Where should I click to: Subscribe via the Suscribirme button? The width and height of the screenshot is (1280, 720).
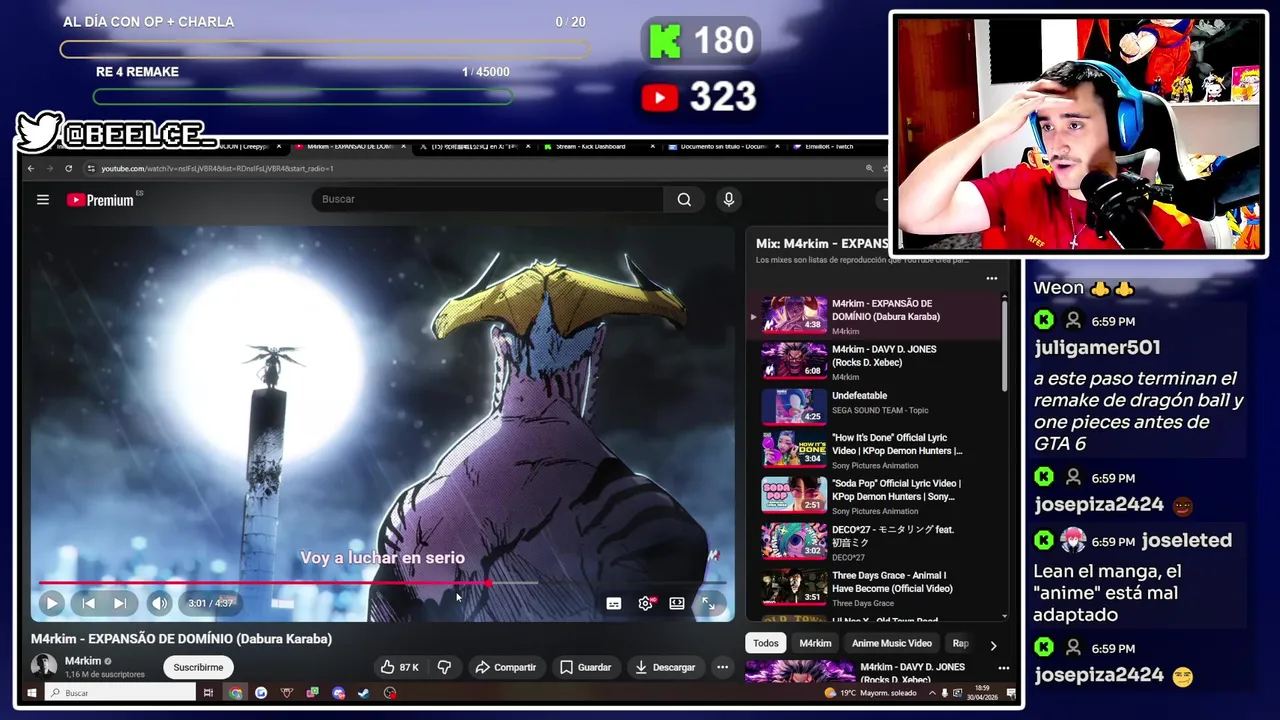pos(198,667)
